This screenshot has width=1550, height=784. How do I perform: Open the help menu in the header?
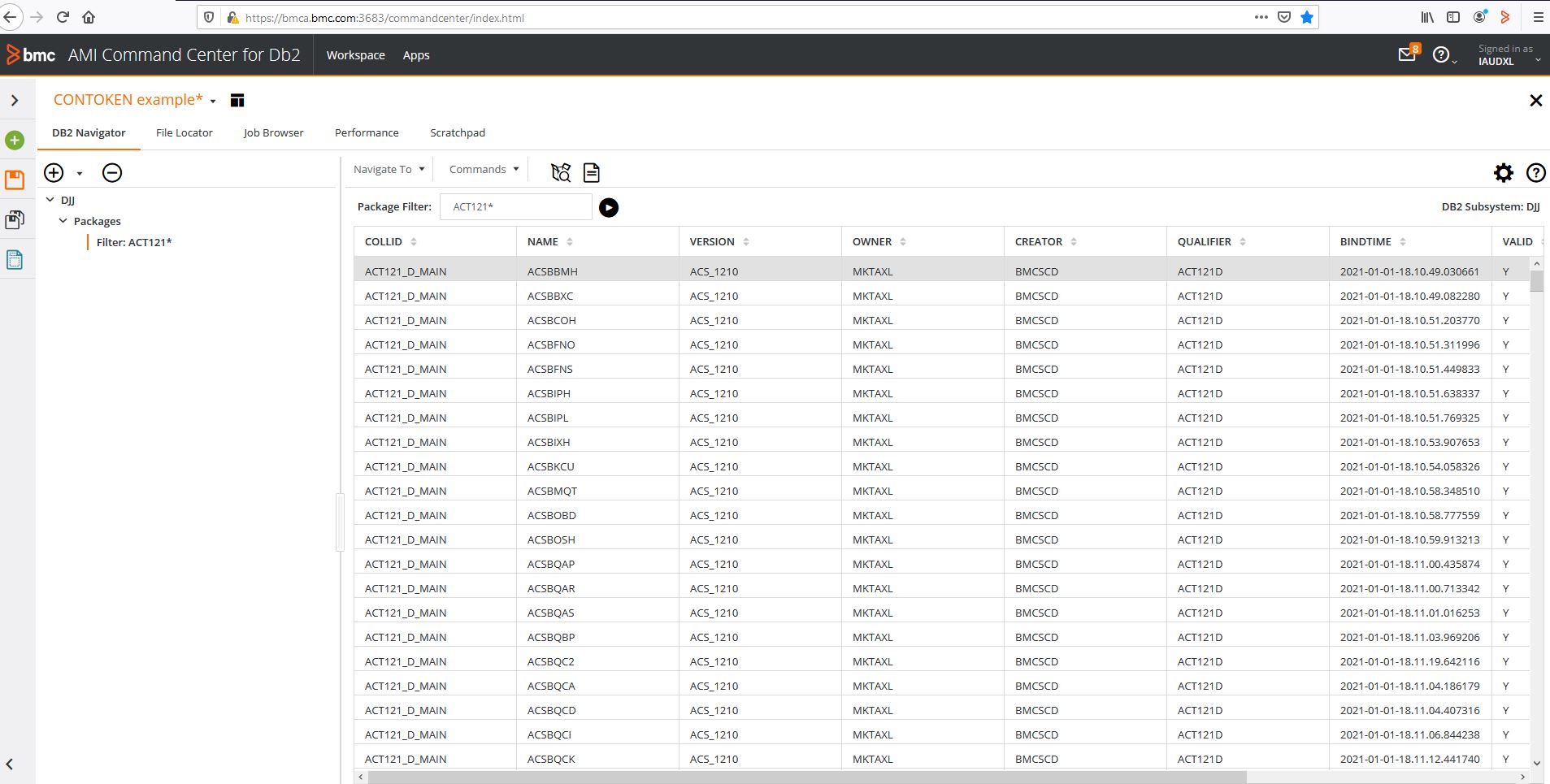pos(1443,55)
